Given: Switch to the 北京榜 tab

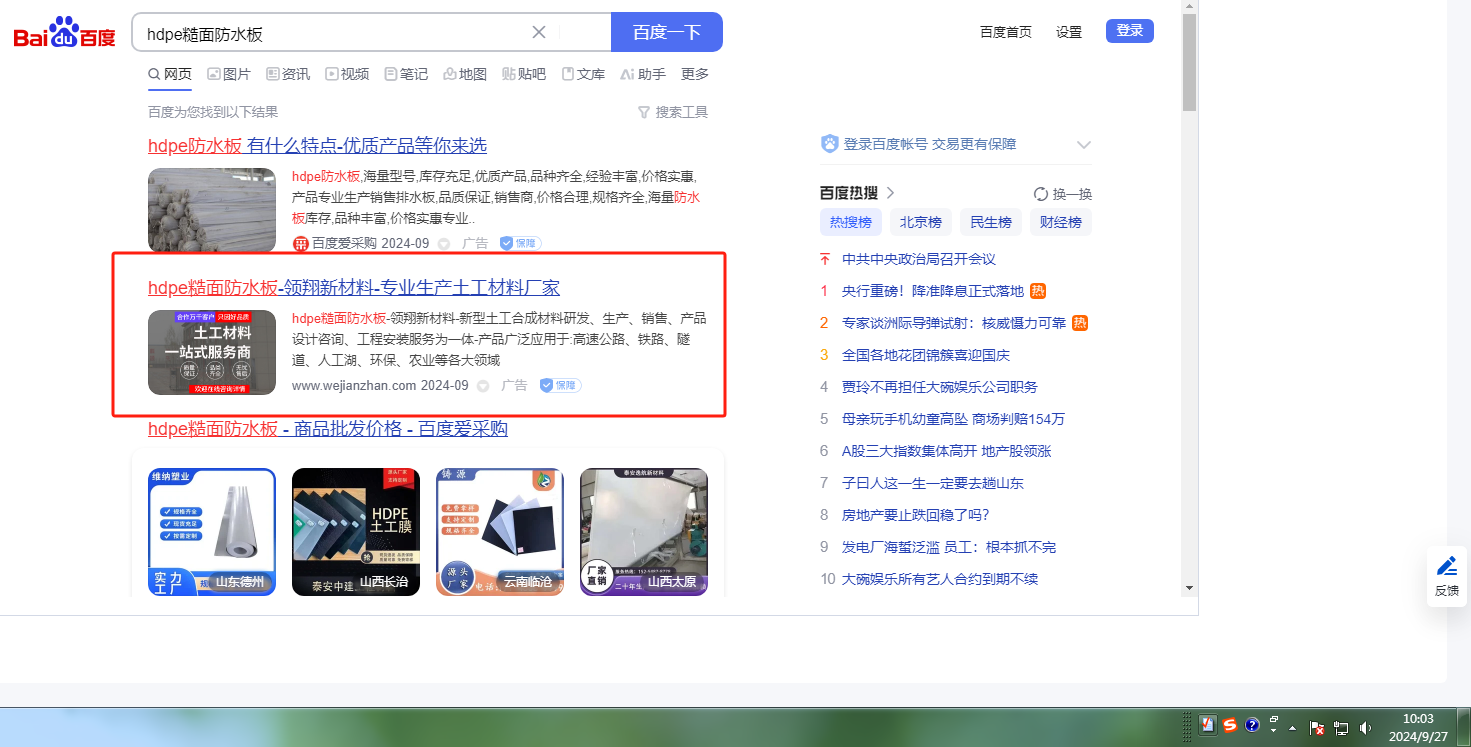Looking at the screenshot, I should click(x=921, y=222).
